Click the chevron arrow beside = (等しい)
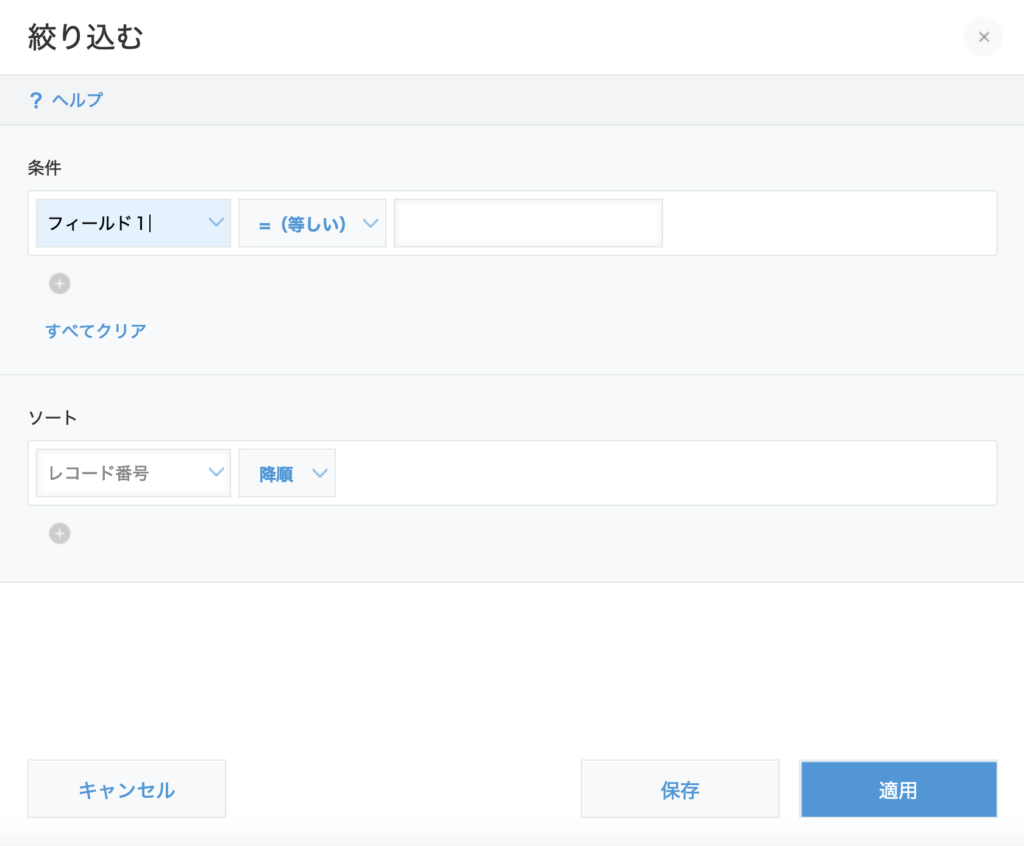 tap(370, 223)
